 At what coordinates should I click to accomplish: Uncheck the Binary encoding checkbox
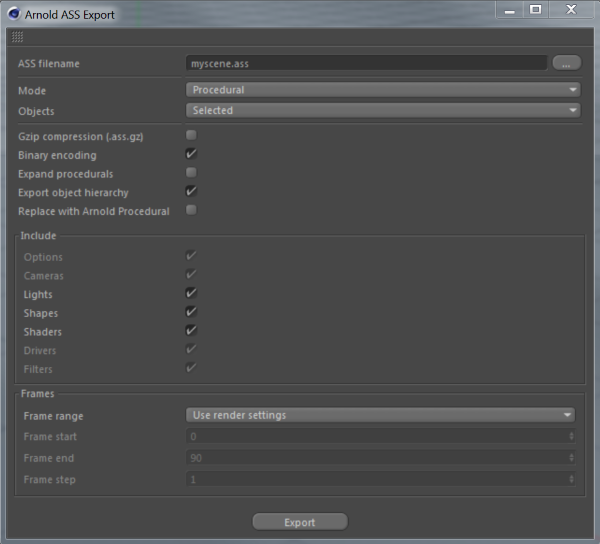pyautogui.click(x=191, y=154)
